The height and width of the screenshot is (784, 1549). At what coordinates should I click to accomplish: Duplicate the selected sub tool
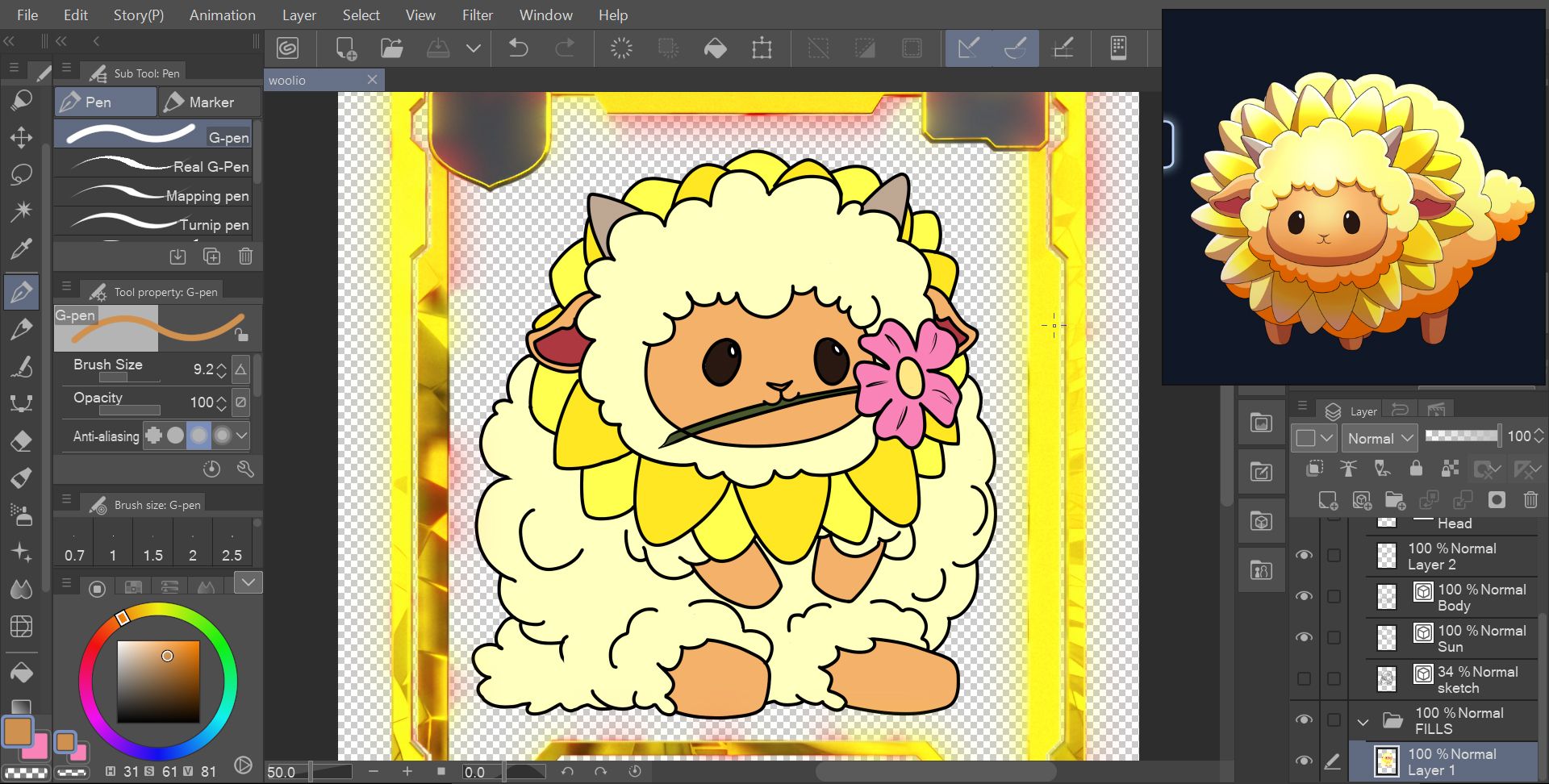click(211, 256)
